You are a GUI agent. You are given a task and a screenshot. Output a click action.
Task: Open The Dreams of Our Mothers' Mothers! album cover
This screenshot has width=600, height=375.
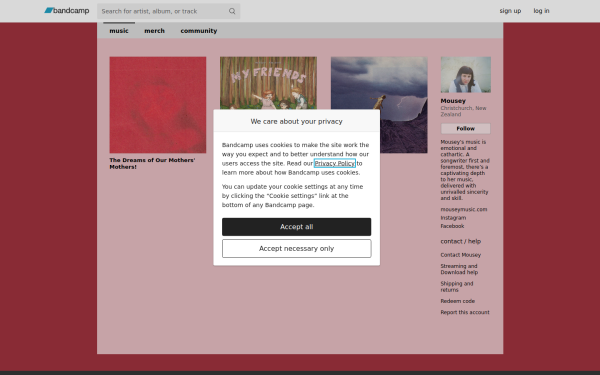158,105
